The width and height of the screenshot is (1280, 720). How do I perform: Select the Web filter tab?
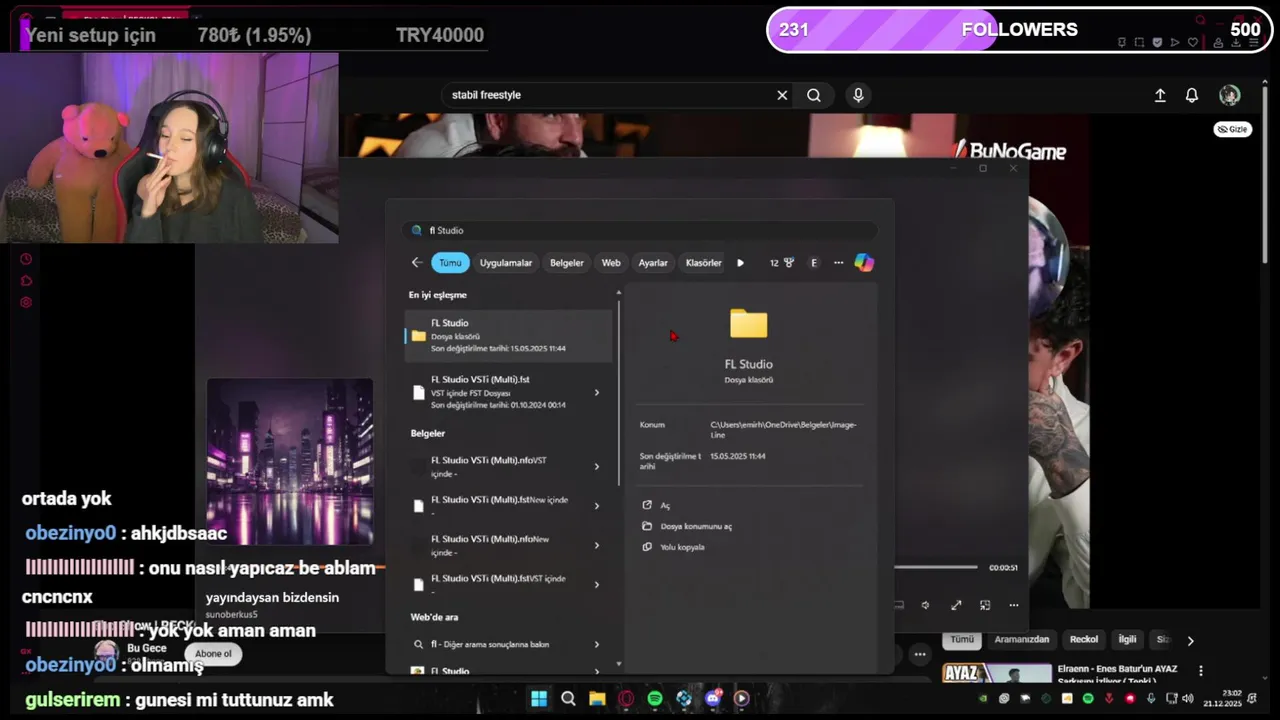(x=611, y=263)
